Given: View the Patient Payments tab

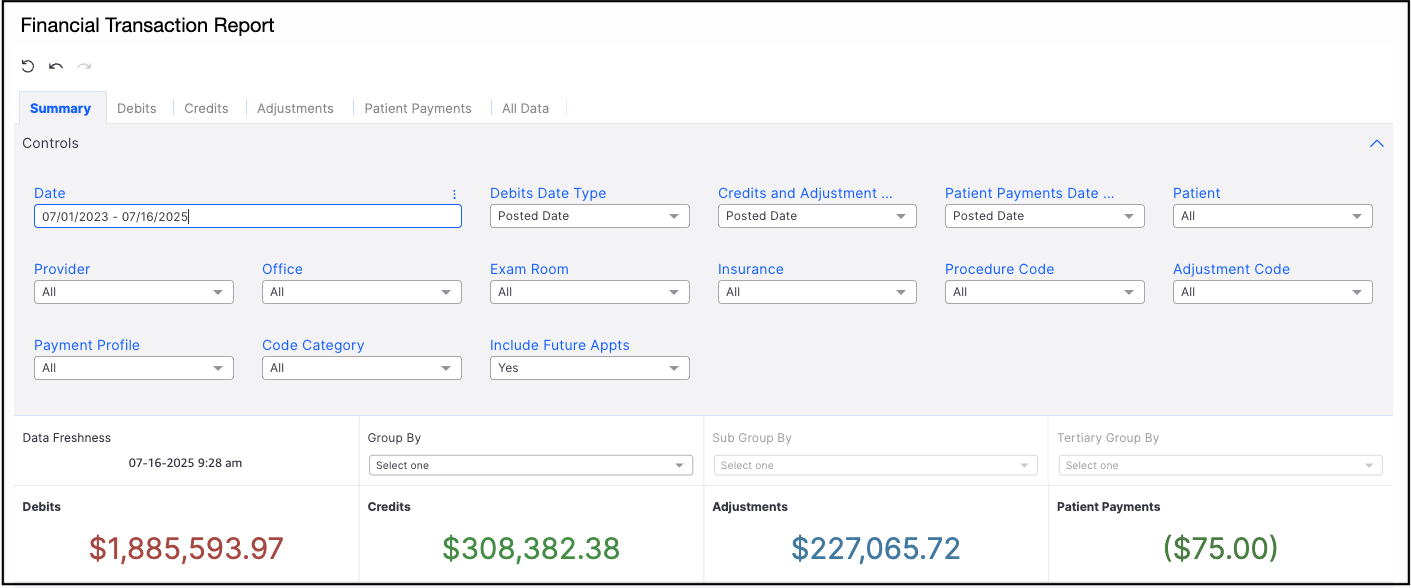Looking at the screenshot, I should pyautogui.click(x=418, y=108).
